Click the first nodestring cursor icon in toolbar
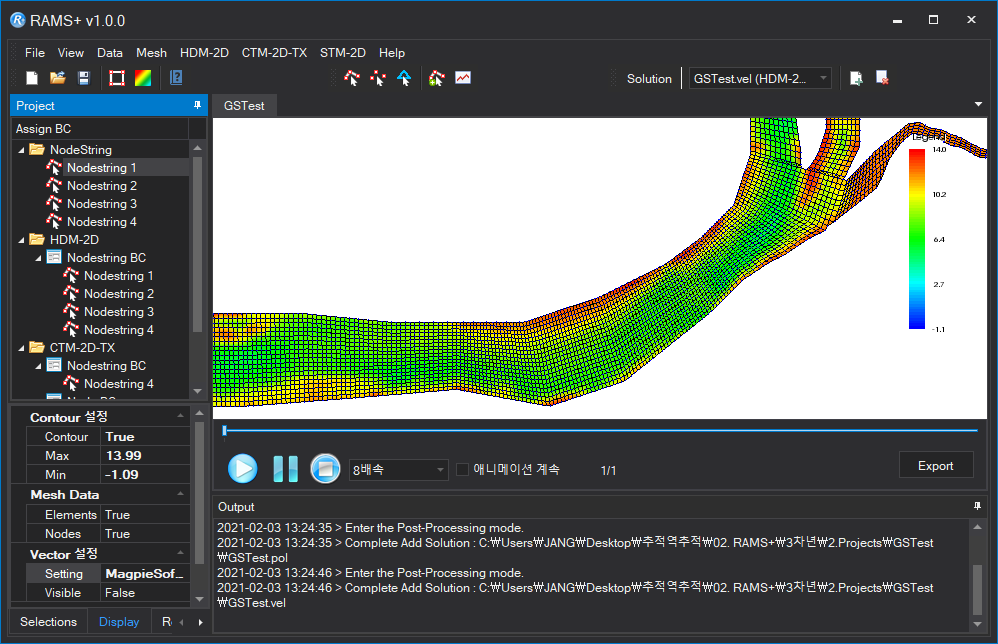This screenshot has height=644, width=998. tap(352, 78)
